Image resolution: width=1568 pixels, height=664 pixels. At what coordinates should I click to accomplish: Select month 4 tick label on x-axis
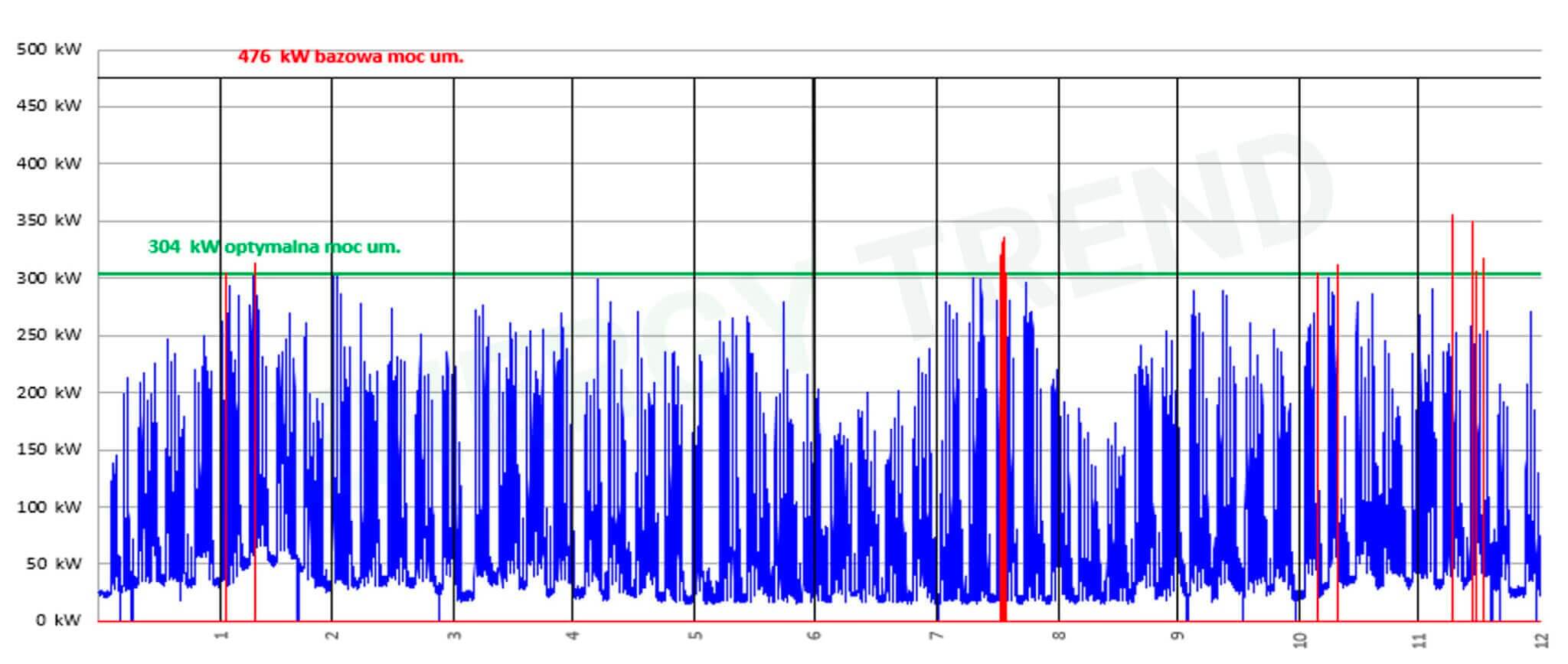point(573,636)
